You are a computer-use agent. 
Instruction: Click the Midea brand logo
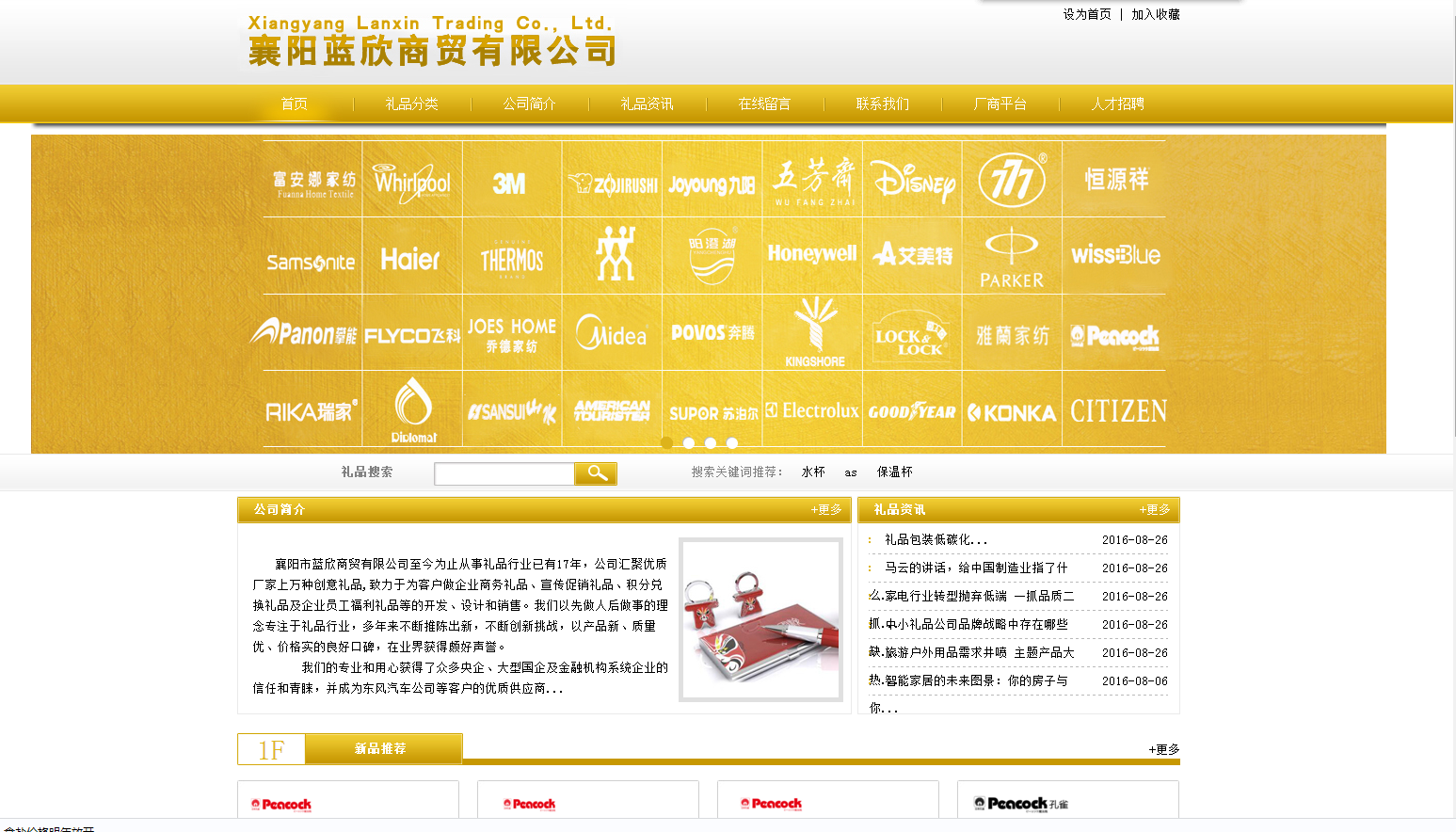(612, 332)
